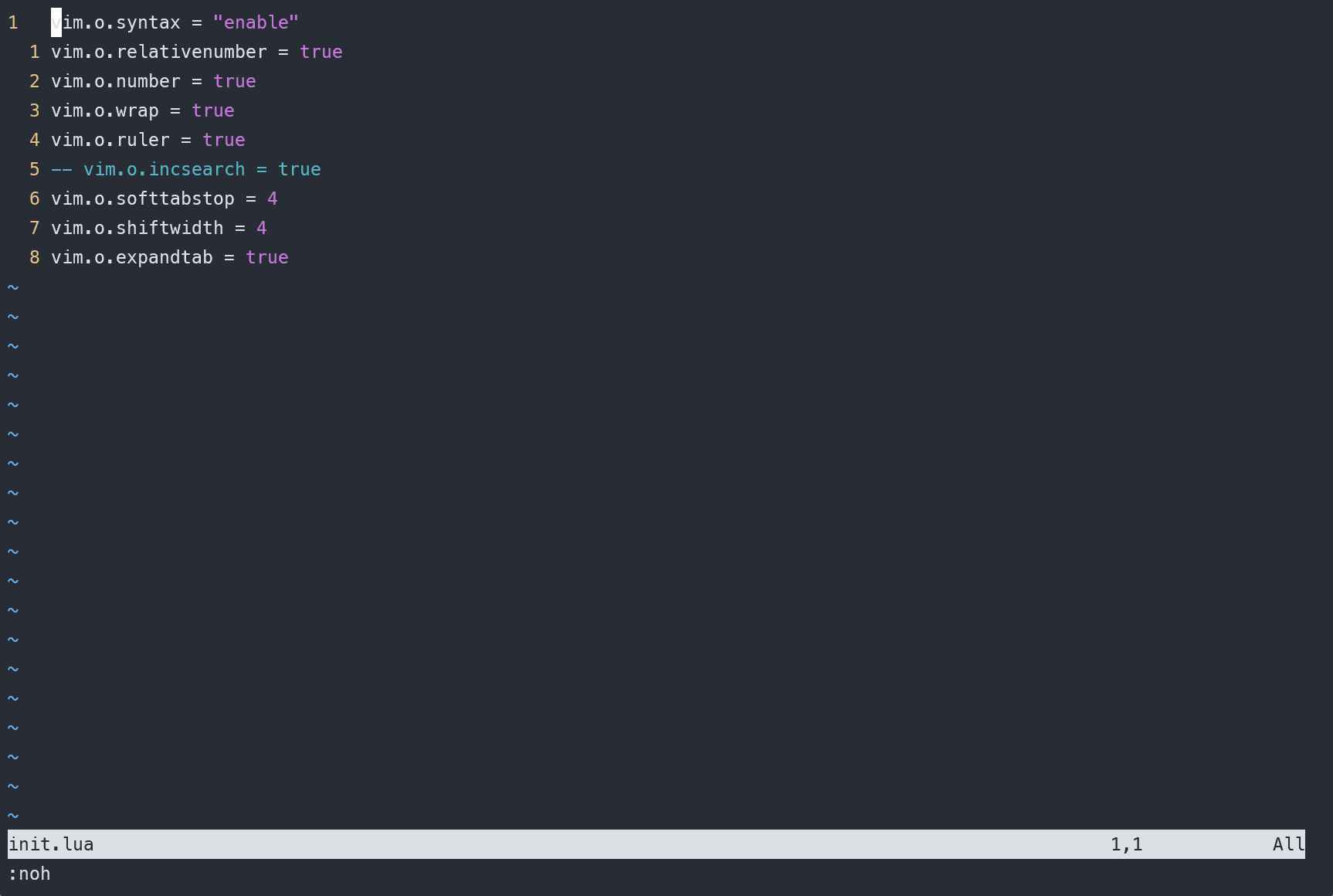The width and height of the screenshot is (1333, 896).
Task: Click true value on vim.o.ruler line
Action: pos(224,140)
